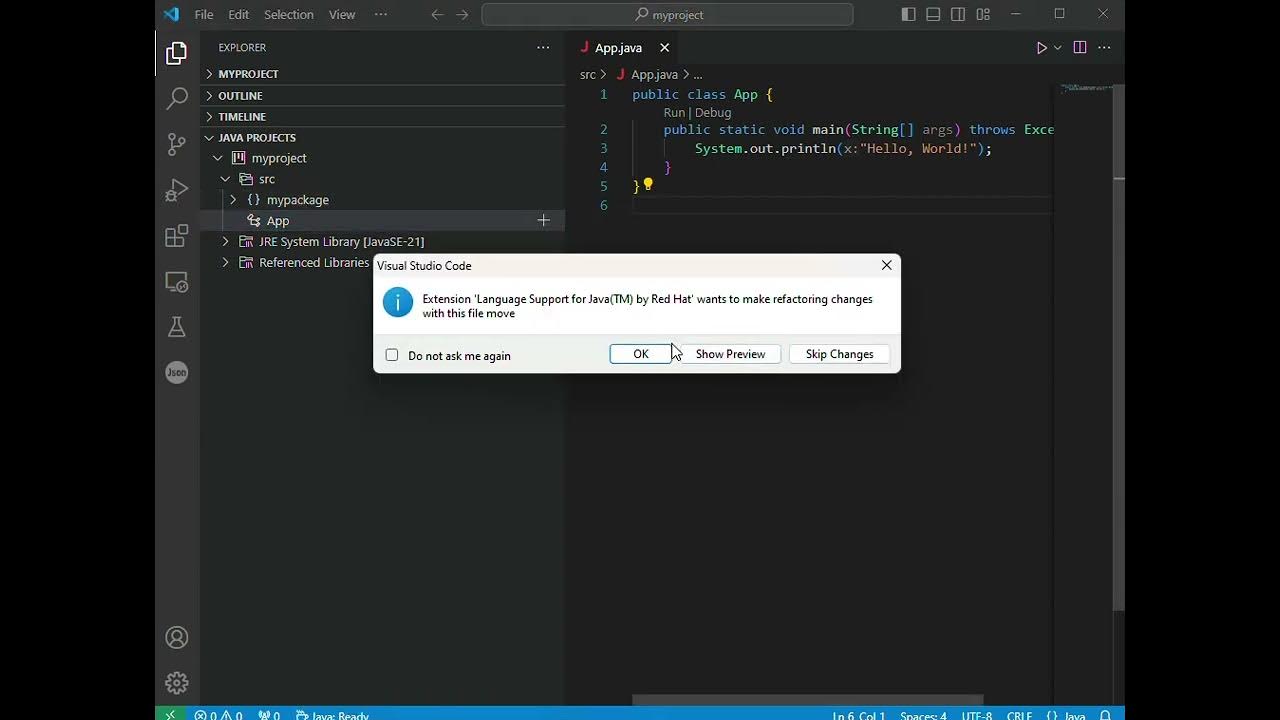Image resolution: width=1280 pixels, height=720 pixels.
Task: Open the run options dropdown arrow
Action: tap(1057, 48)
